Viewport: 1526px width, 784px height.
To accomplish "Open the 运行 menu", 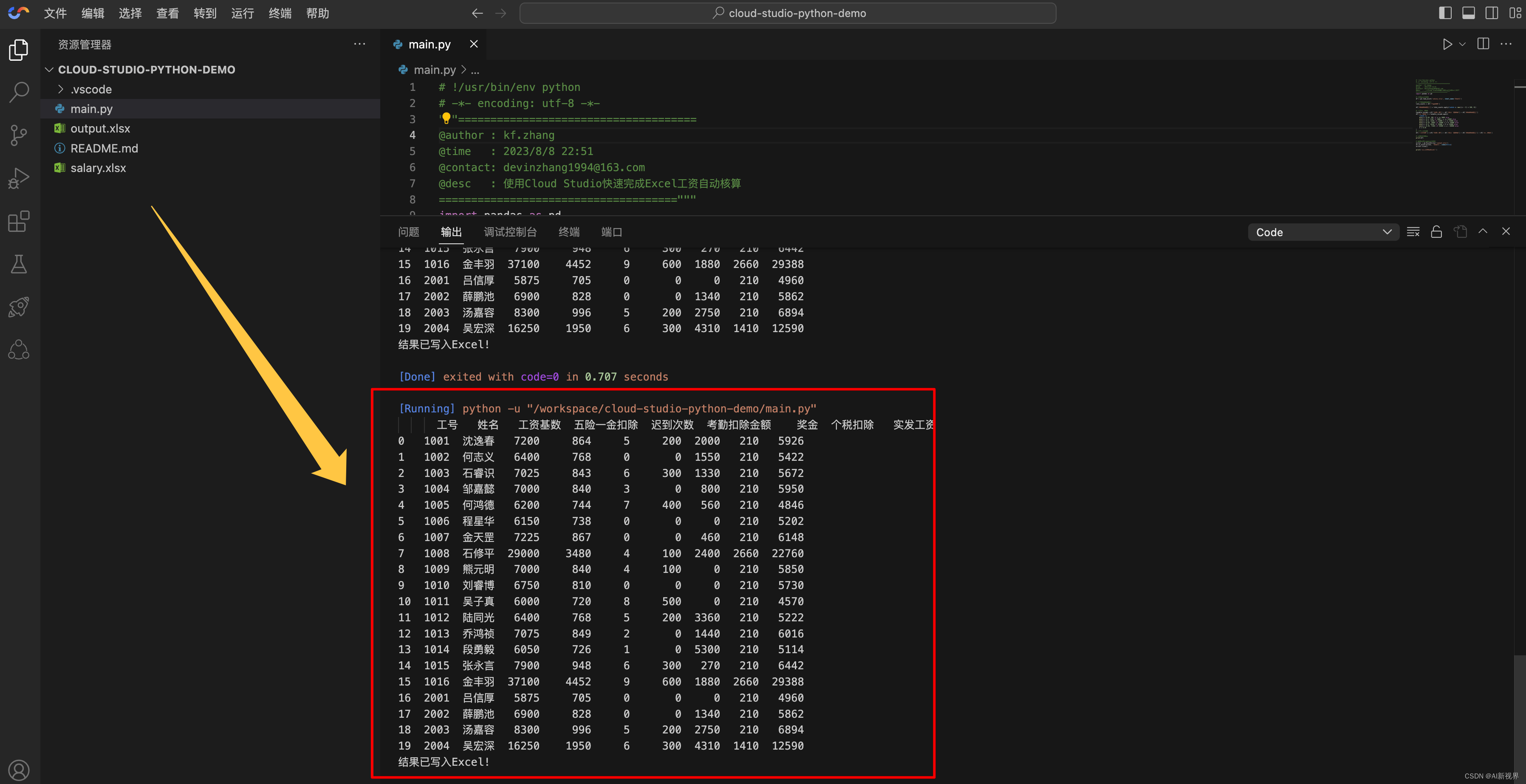I will pyautogui.click(x=242, y=13).
